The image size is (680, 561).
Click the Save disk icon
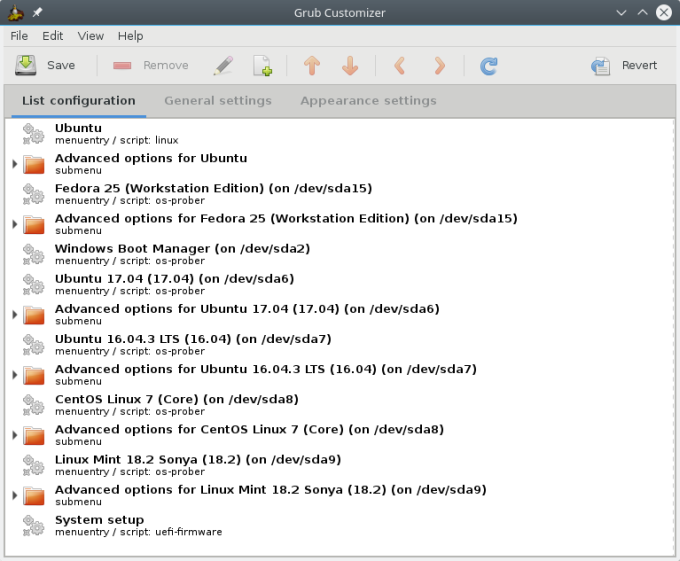tap(26, 65)
